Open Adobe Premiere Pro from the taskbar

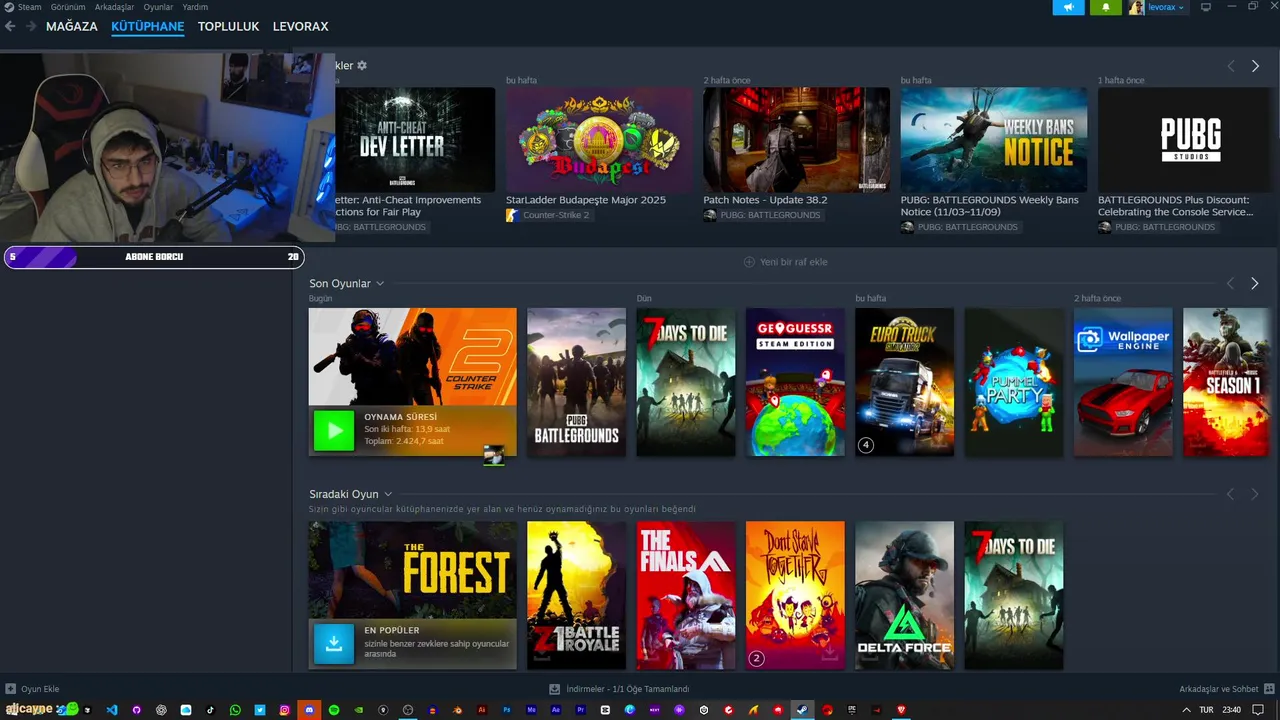pyautogui.click(x=580, y=710)
